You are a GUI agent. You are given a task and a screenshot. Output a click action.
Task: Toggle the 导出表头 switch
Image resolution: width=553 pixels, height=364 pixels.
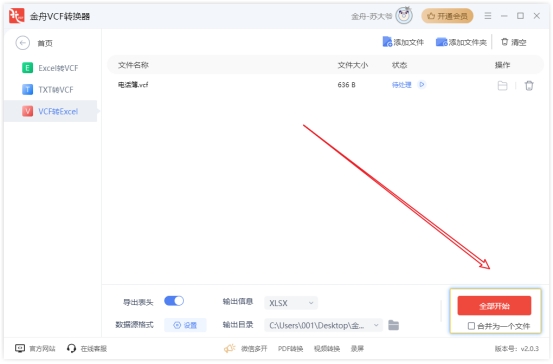(174, 301)
